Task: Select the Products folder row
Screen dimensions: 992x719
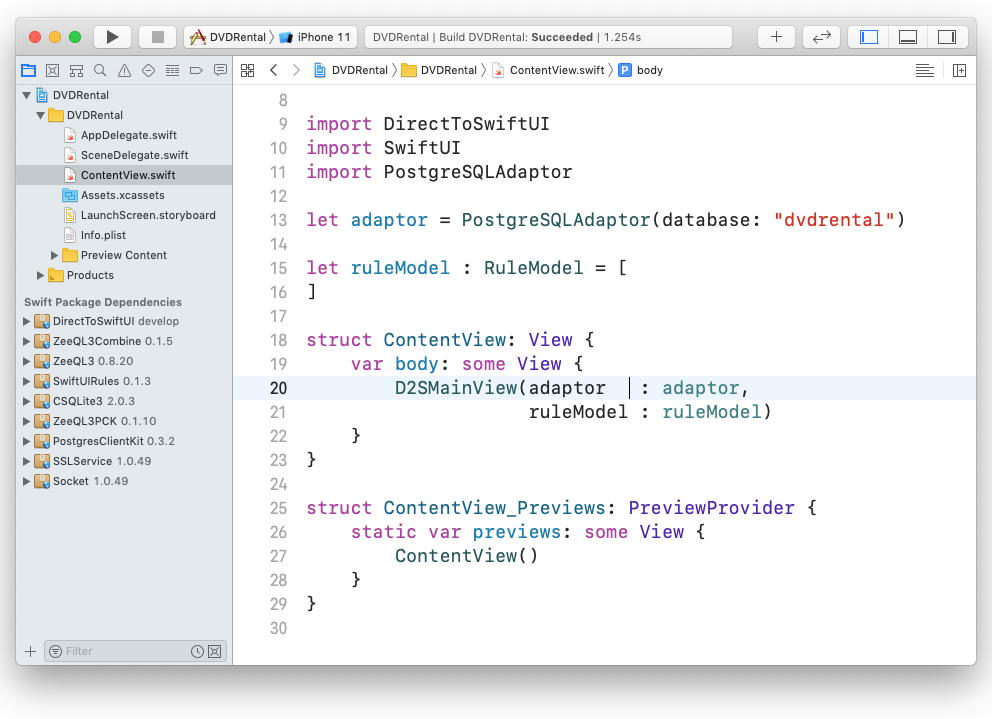Action: pos(124,275)
